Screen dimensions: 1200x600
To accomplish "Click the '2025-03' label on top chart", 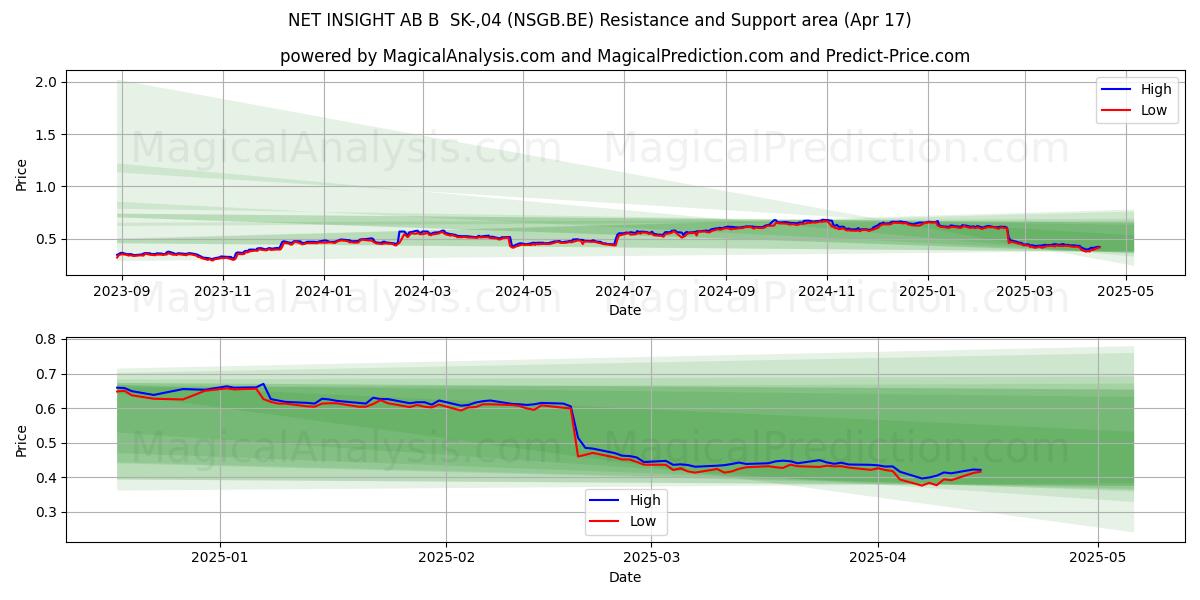I will point(1026,292).
